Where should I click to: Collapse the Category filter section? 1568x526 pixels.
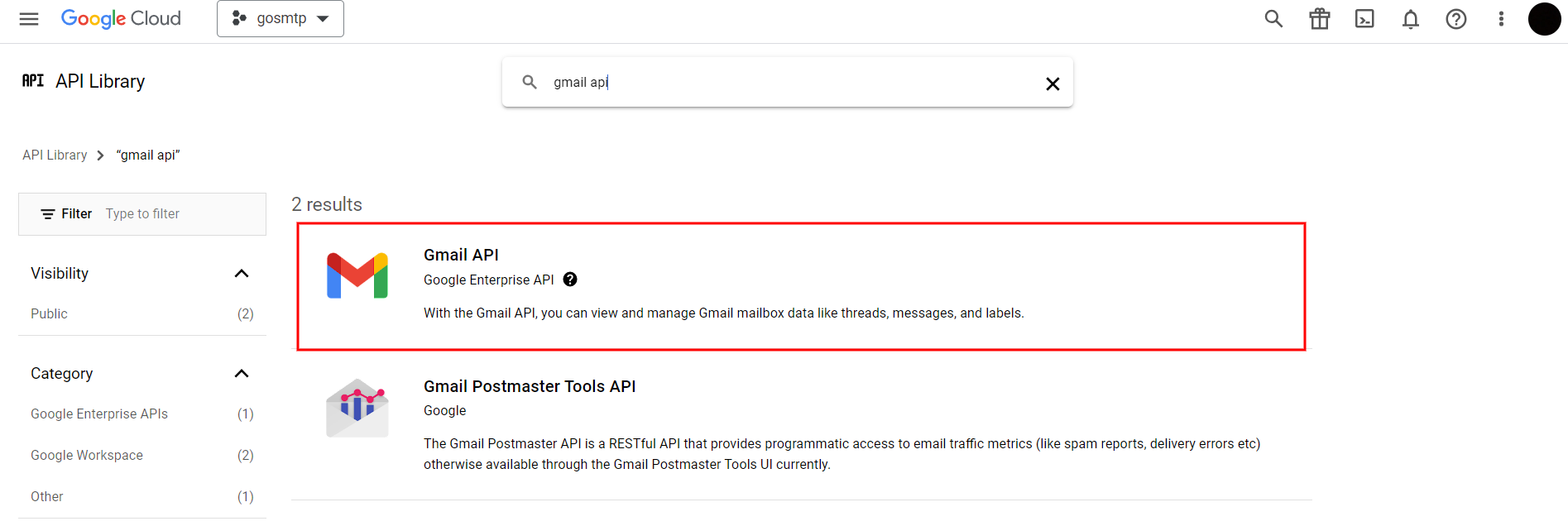click(242, 373)
